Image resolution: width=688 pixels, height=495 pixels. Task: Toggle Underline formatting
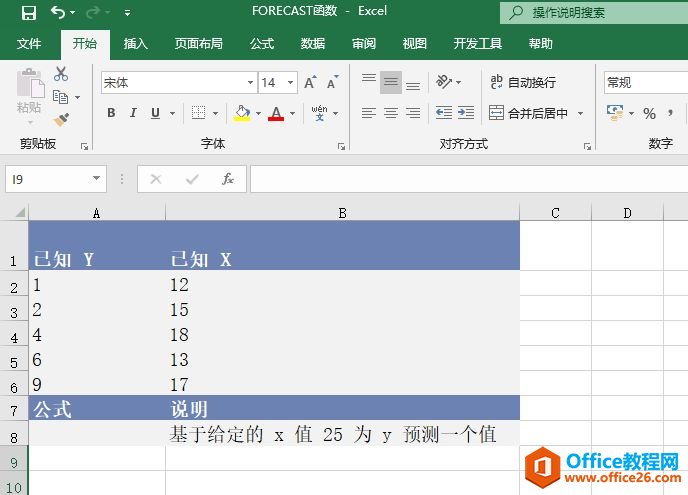[x=155, y=113]
